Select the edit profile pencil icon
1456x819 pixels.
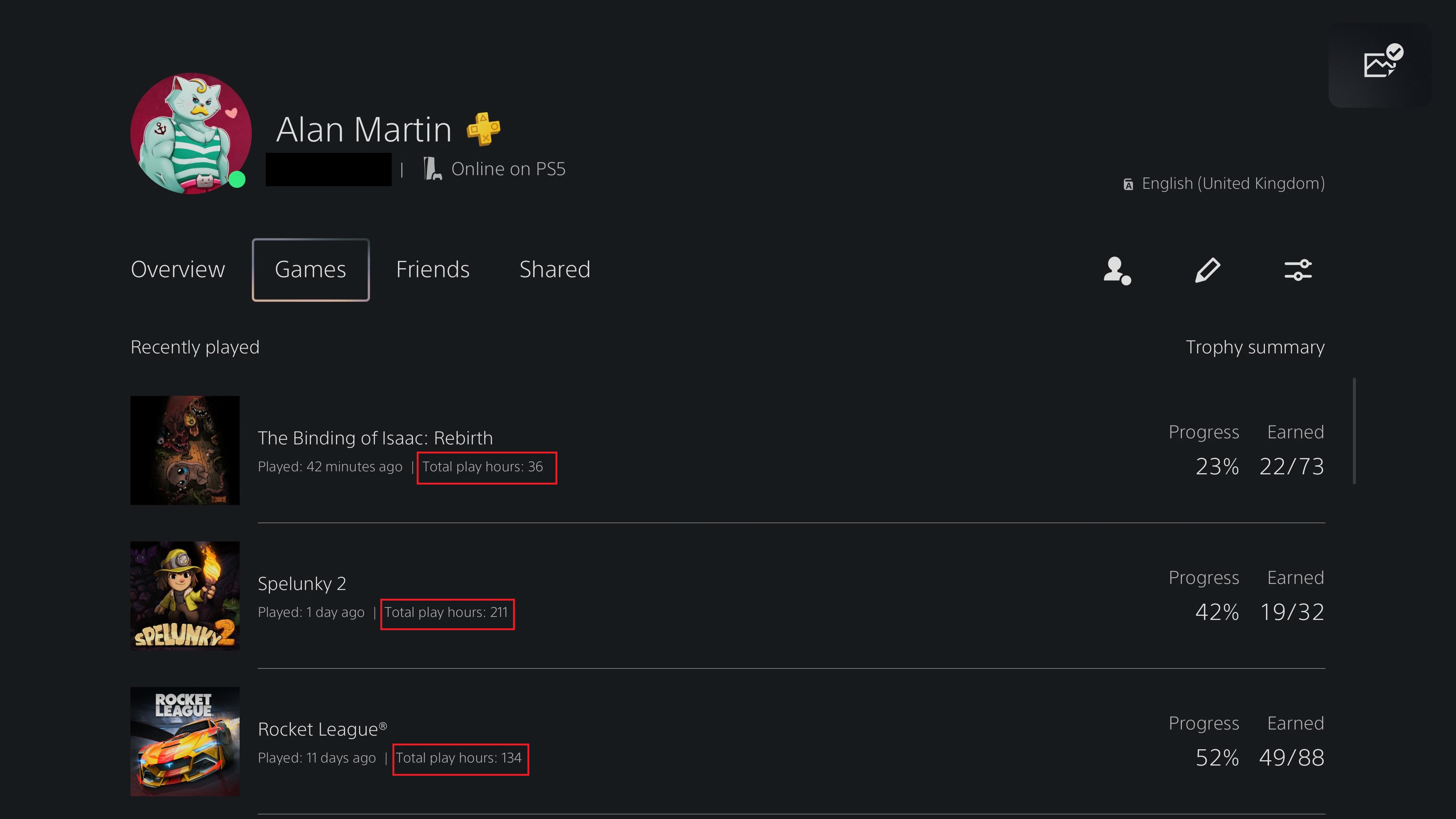click(1208, 270)
